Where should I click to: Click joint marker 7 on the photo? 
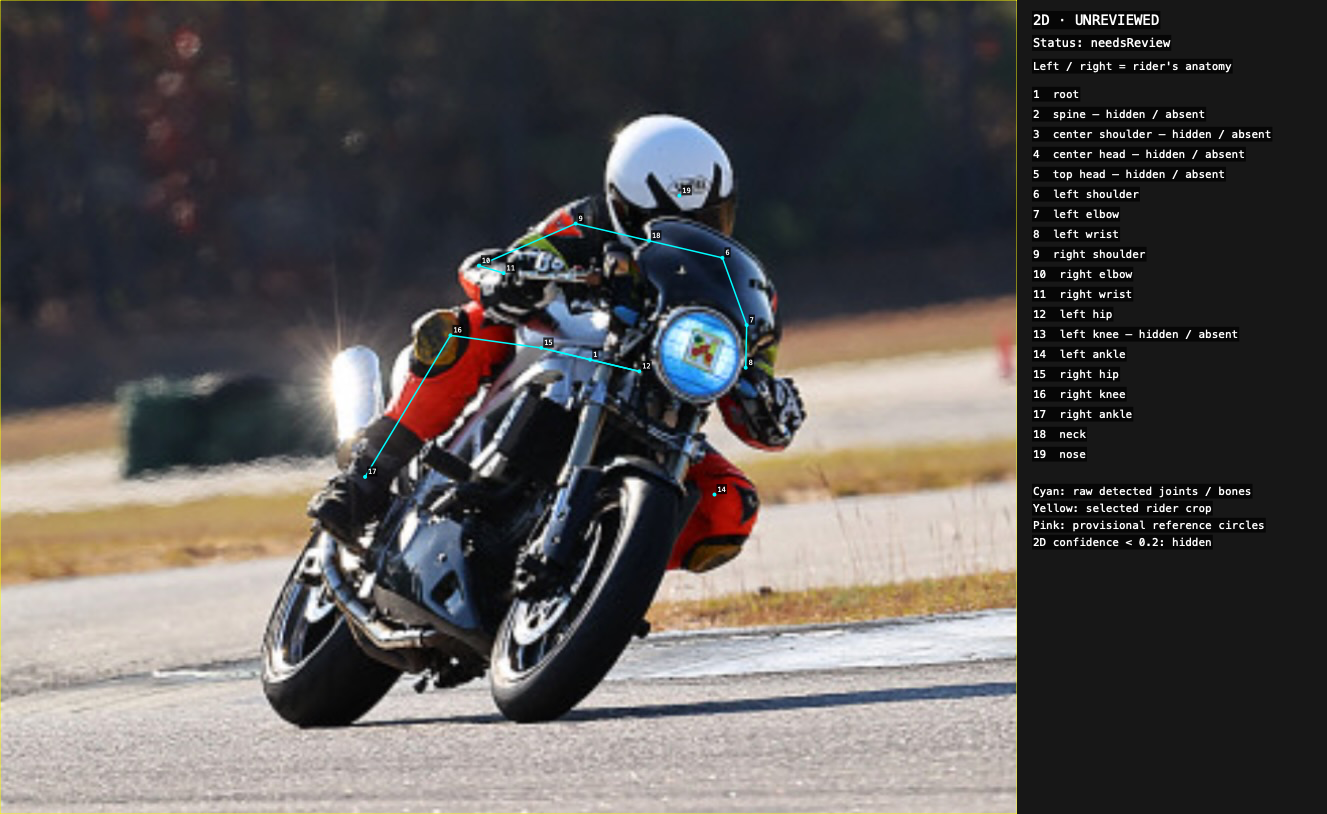coord(746,325)
